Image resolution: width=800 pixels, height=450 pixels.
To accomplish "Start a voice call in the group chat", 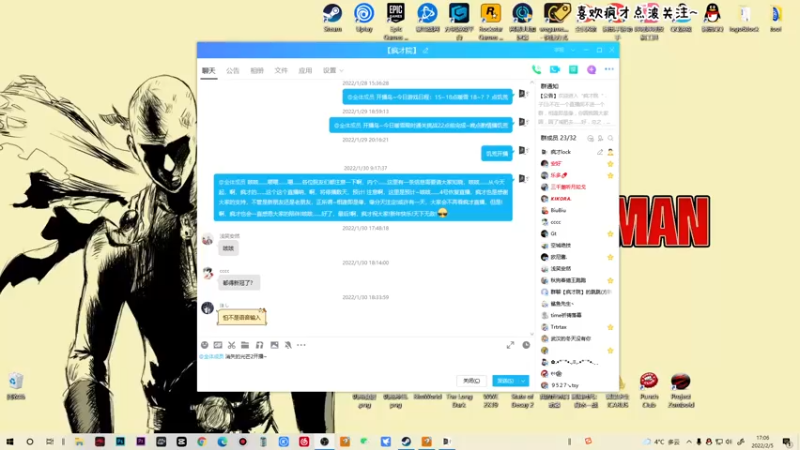I will point(536,69).
